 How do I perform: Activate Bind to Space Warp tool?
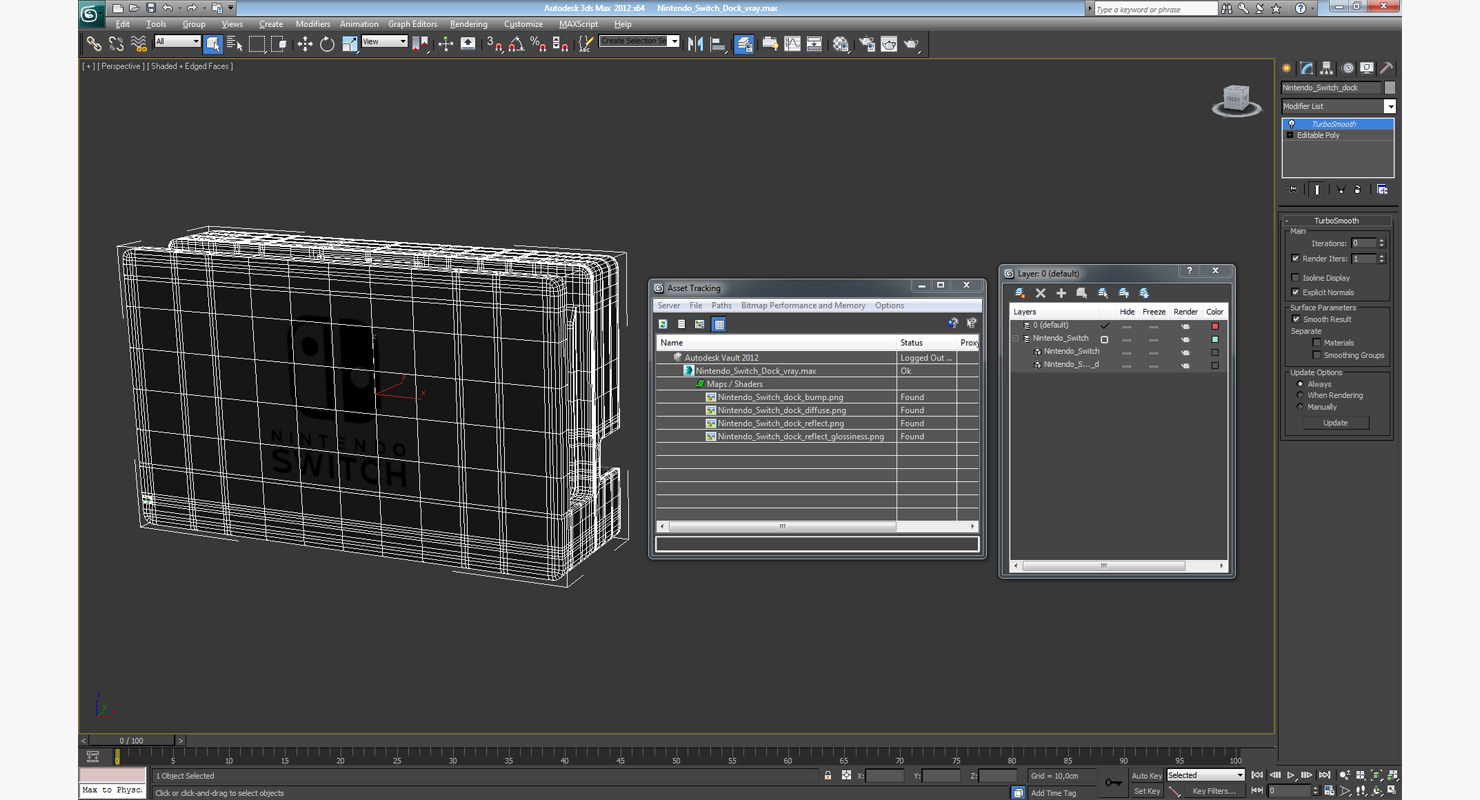tap(139, 44)
